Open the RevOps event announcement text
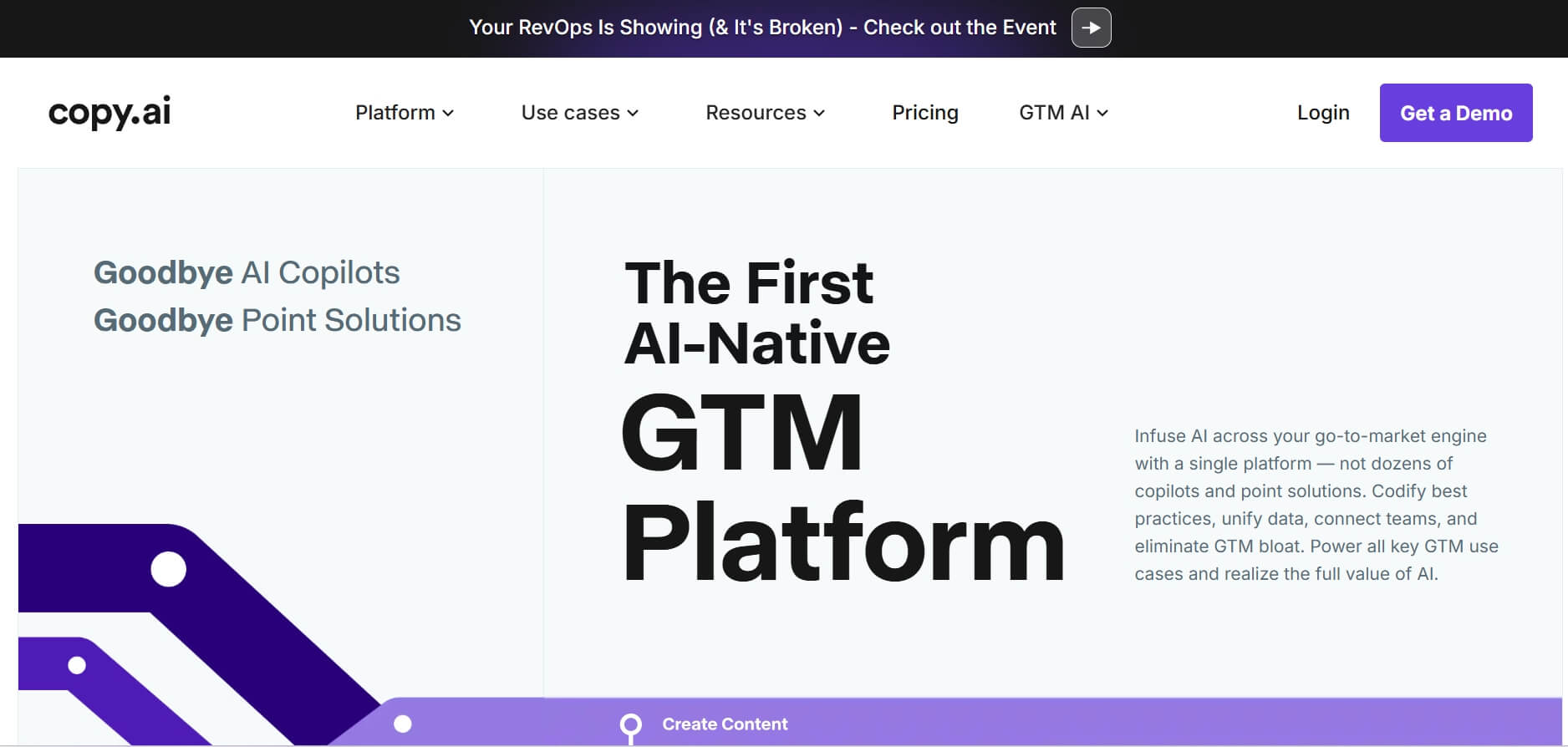 [x=762, y=28]
